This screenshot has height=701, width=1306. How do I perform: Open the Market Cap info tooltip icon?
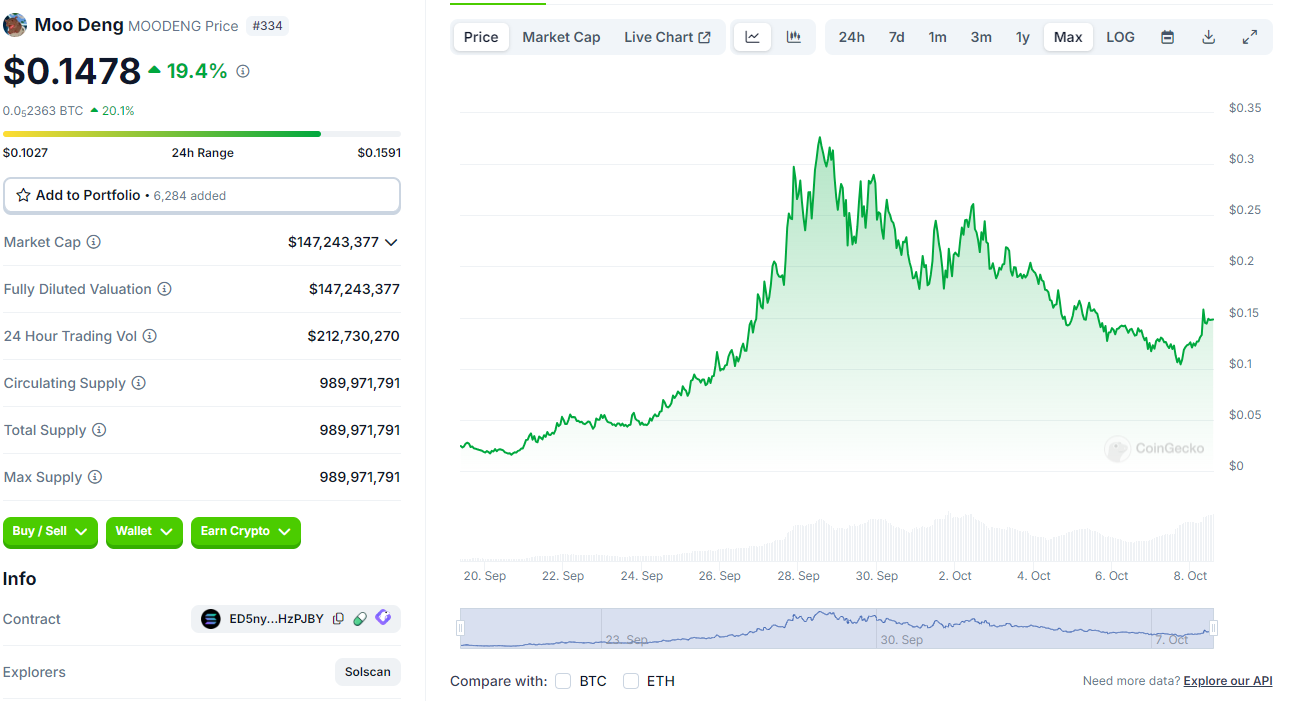tap(94, 242)
